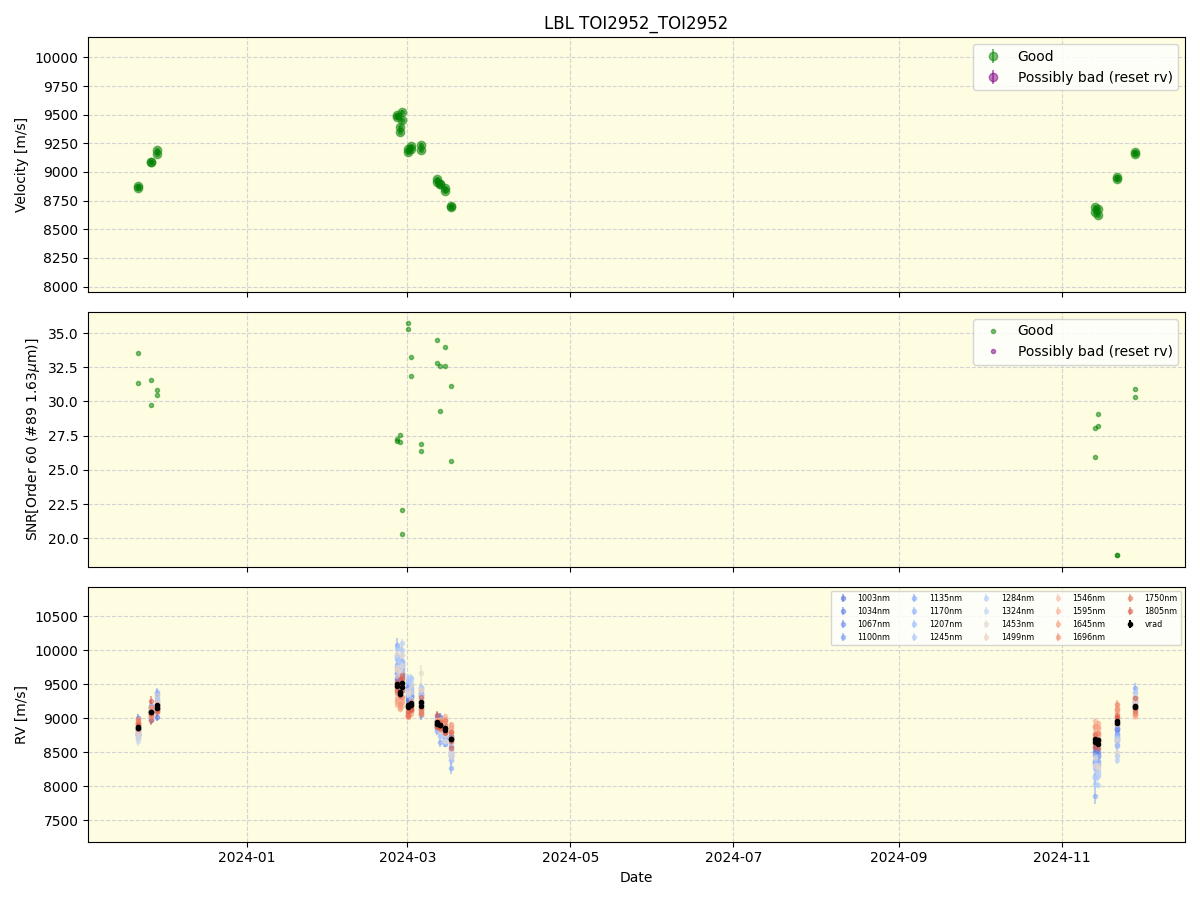This screenshot has width=1200, height=900.
Task: Select the 1207nm legend entry
Action: click(935, 624)
